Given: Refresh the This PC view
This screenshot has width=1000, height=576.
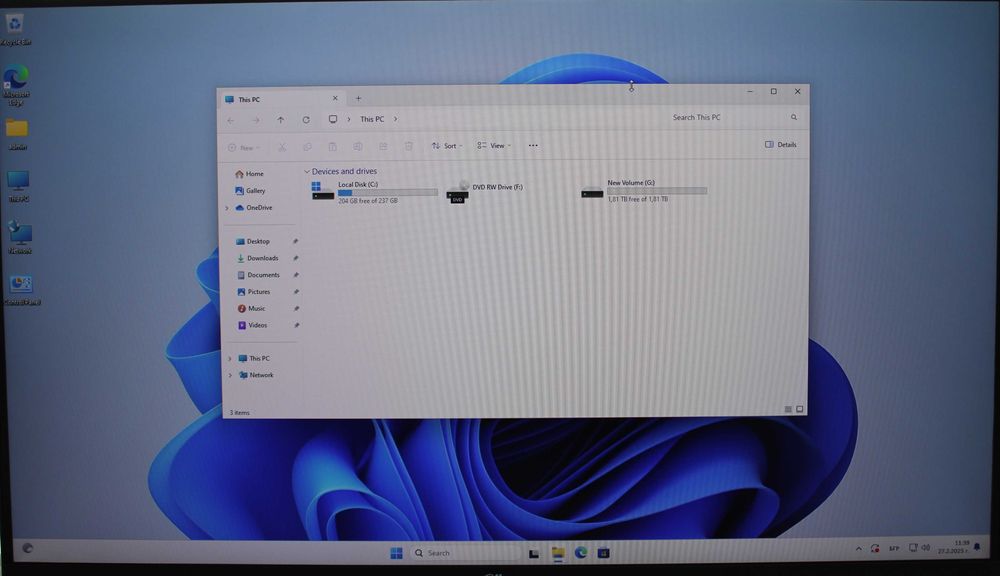Looking at the screenshot, I should (x=306, y=120).
